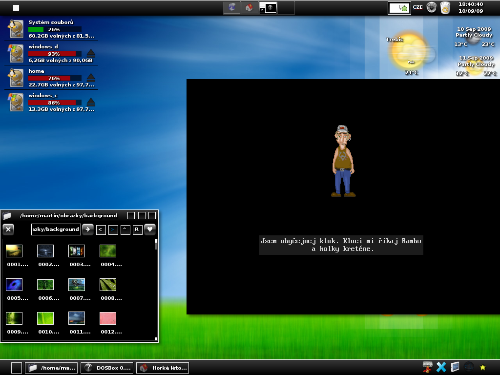Image resolution: width=500 pixels, height=375 pixels.
Task: Click the empty square button in bottom taskbar
Action: coord(16,368)
